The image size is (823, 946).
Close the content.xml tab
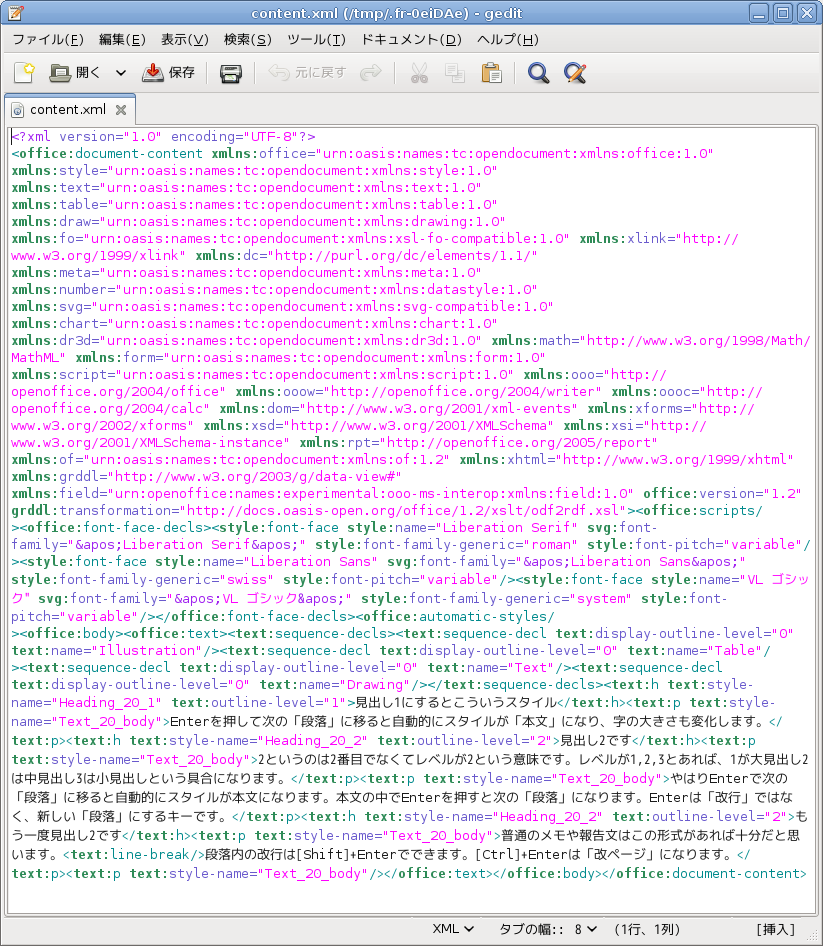(121, 110)
